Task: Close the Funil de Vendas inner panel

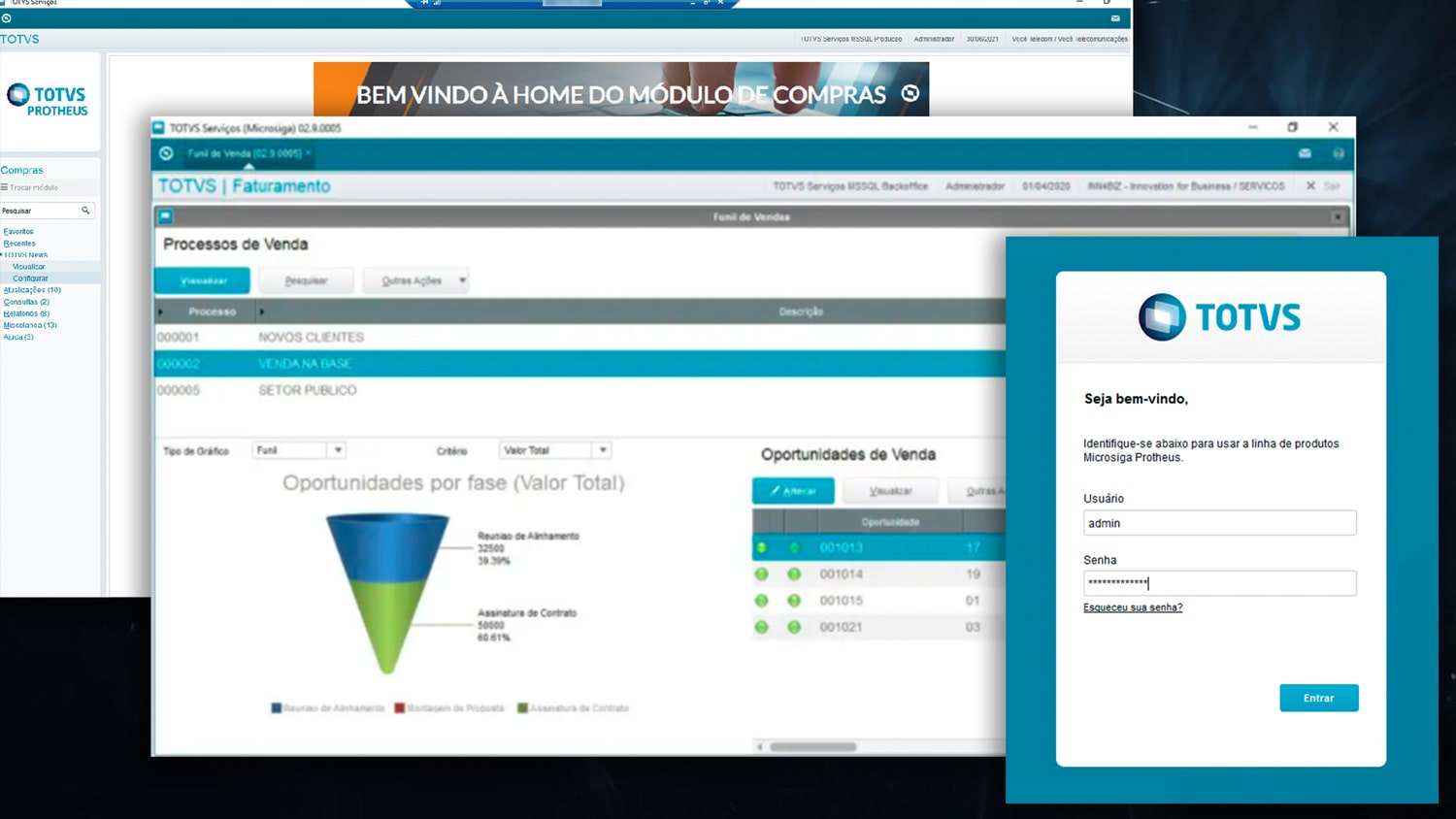Action: point(1338,216)
